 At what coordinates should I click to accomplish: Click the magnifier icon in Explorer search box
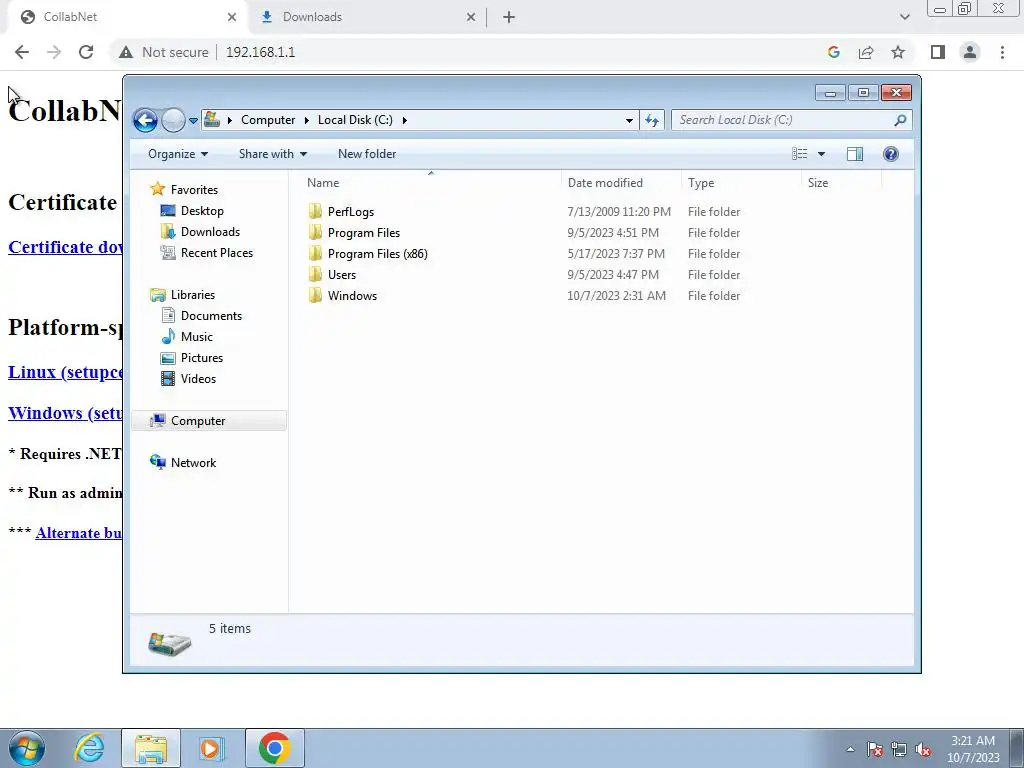pyautogui.click(x=901, y=120)
